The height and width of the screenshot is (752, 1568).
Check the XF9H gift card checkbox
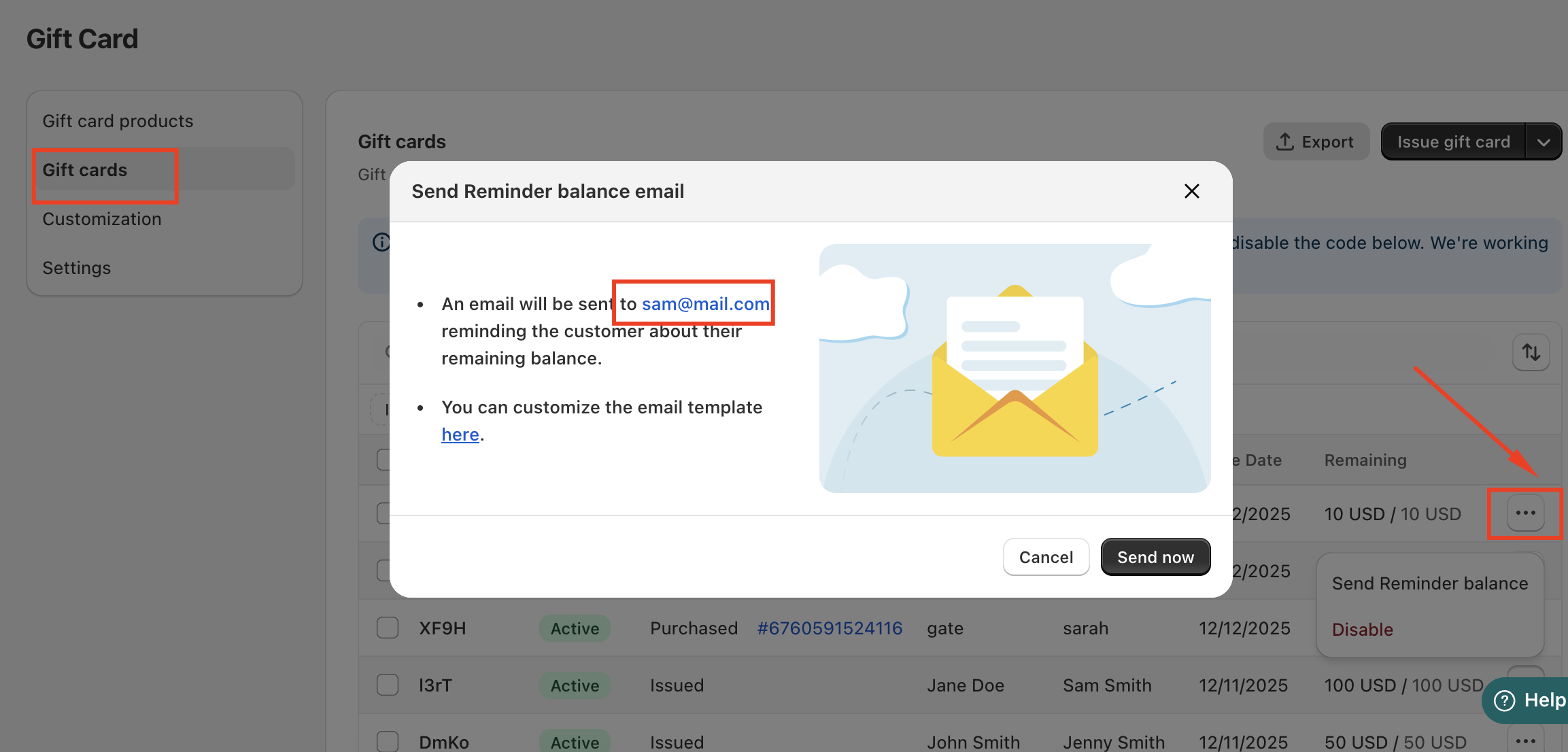(x=388, y=628)
